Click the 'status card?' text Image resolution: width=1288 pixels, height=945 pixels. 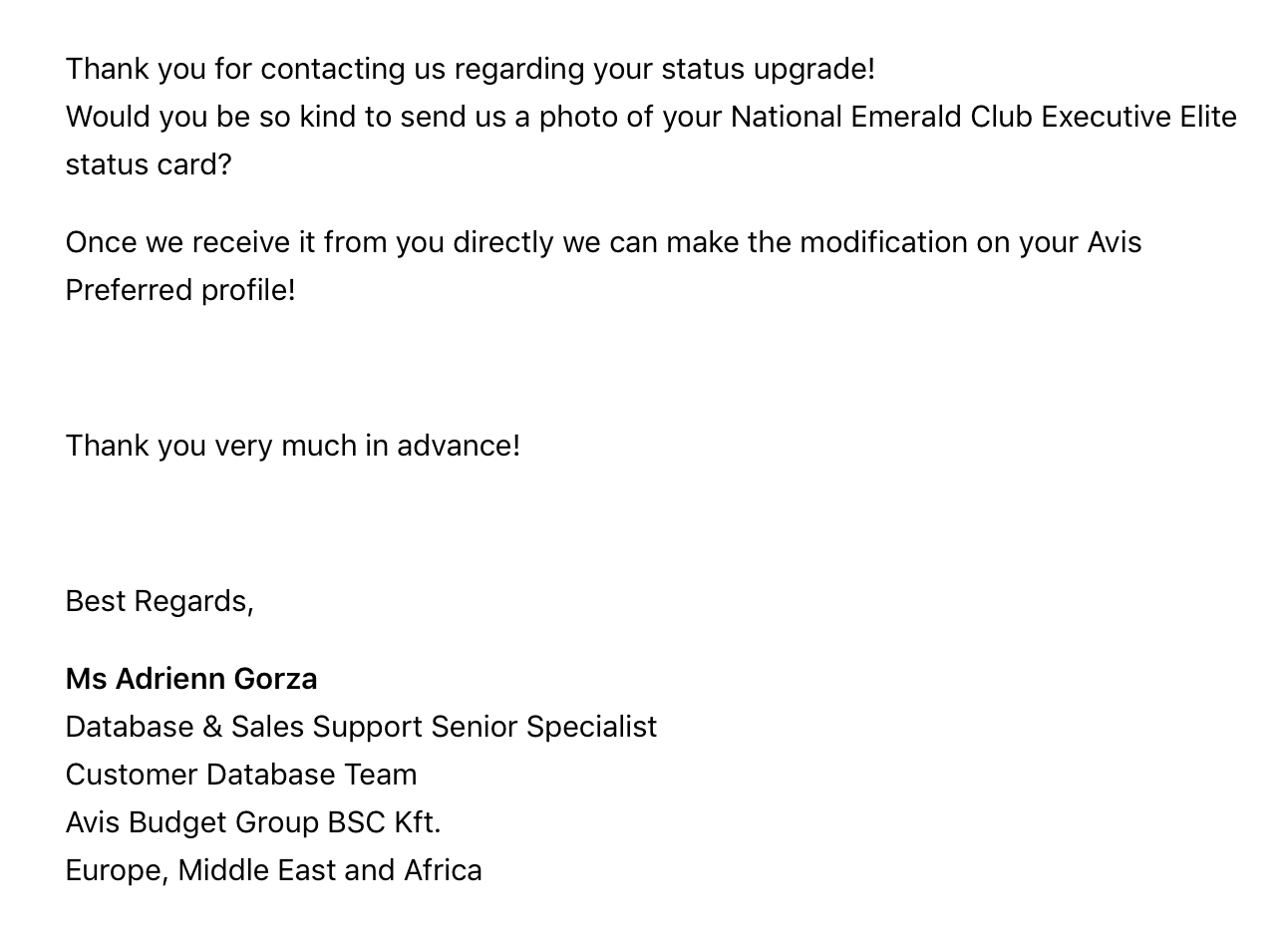pyautogui.click(x=149, y=164)
